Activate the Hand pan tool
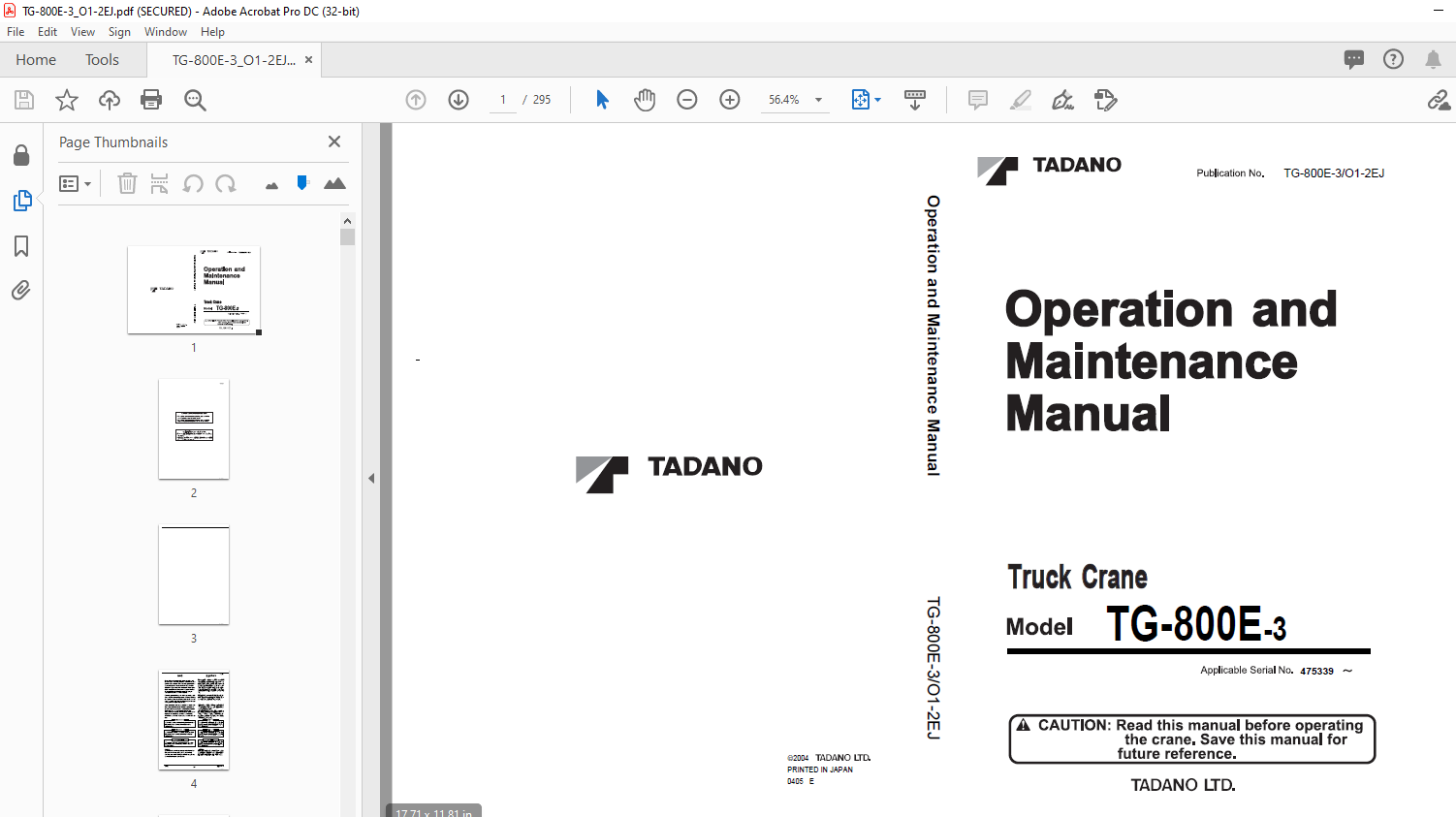The image size is (1456, 817). pos(645,100)
